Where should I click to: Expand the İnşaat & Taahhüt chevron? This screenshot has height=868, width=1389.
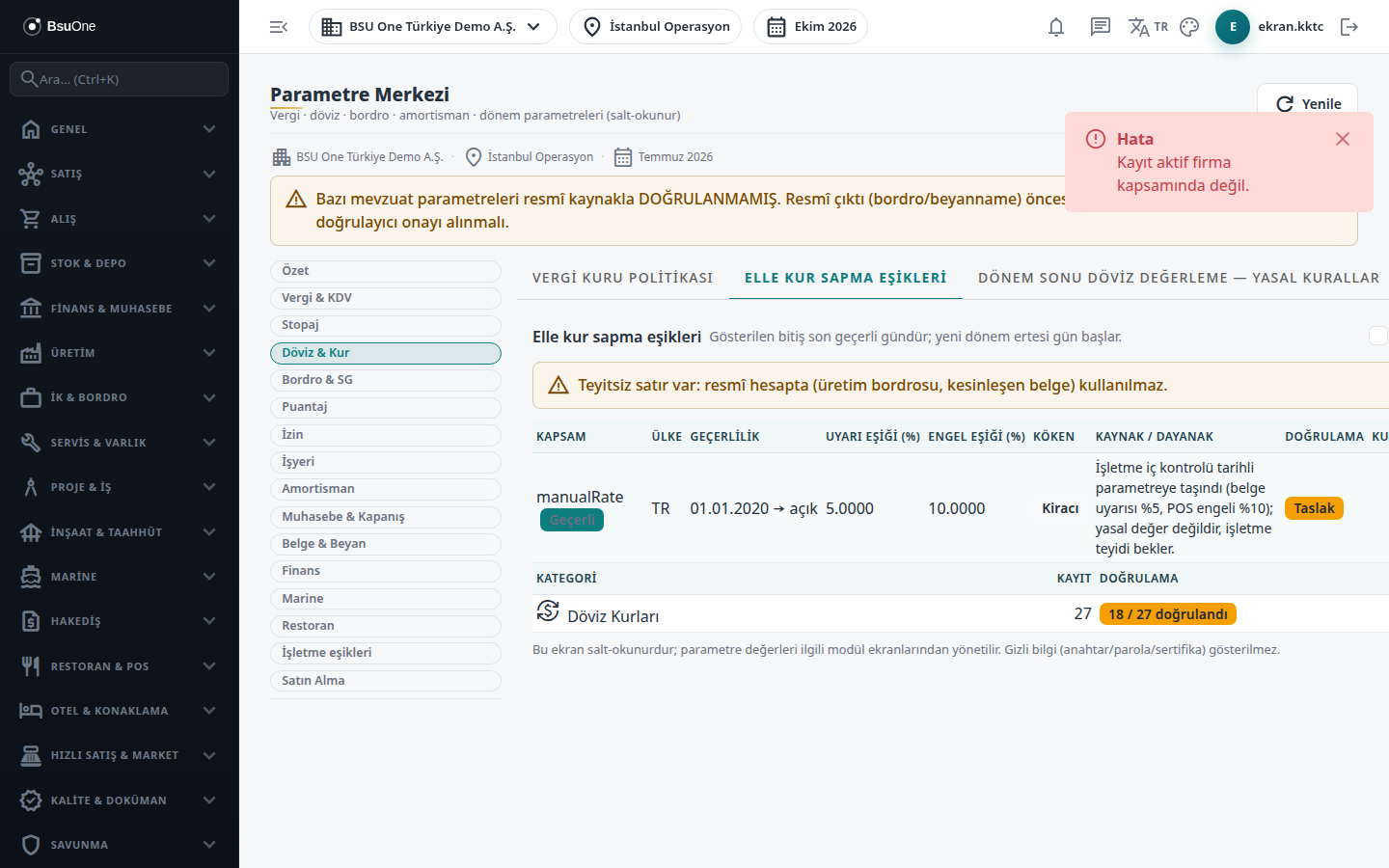coord(209,532)
